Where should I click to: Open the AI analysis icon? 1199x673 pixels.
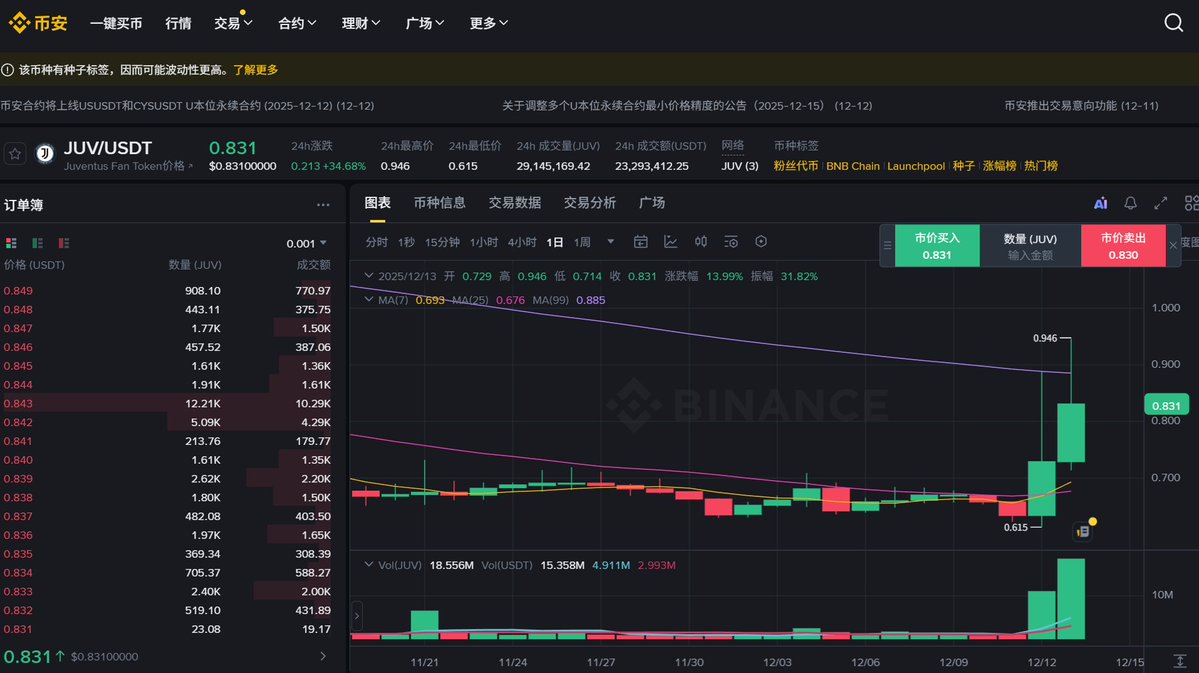click(x=1100, y=203)
